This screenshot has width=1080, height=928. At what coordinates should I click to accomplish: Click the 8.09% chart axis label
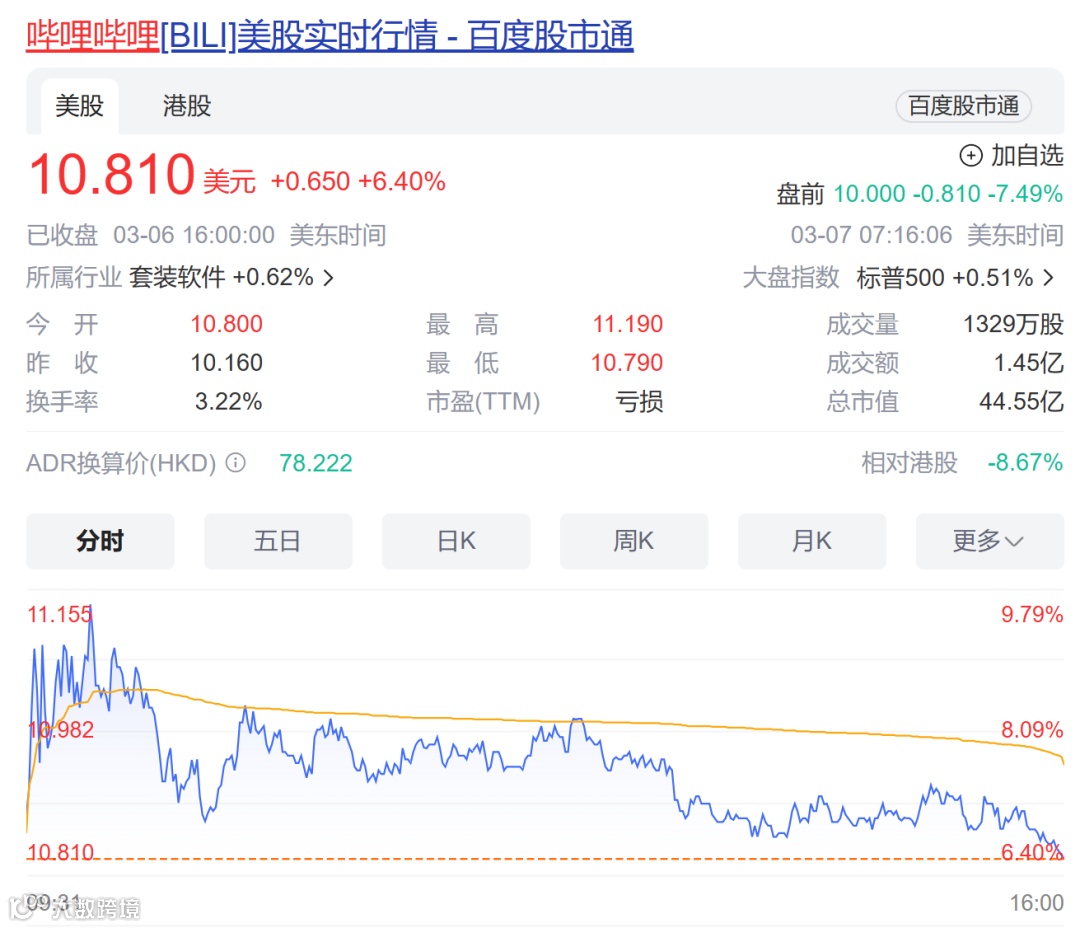click(x=1032, y=729)
